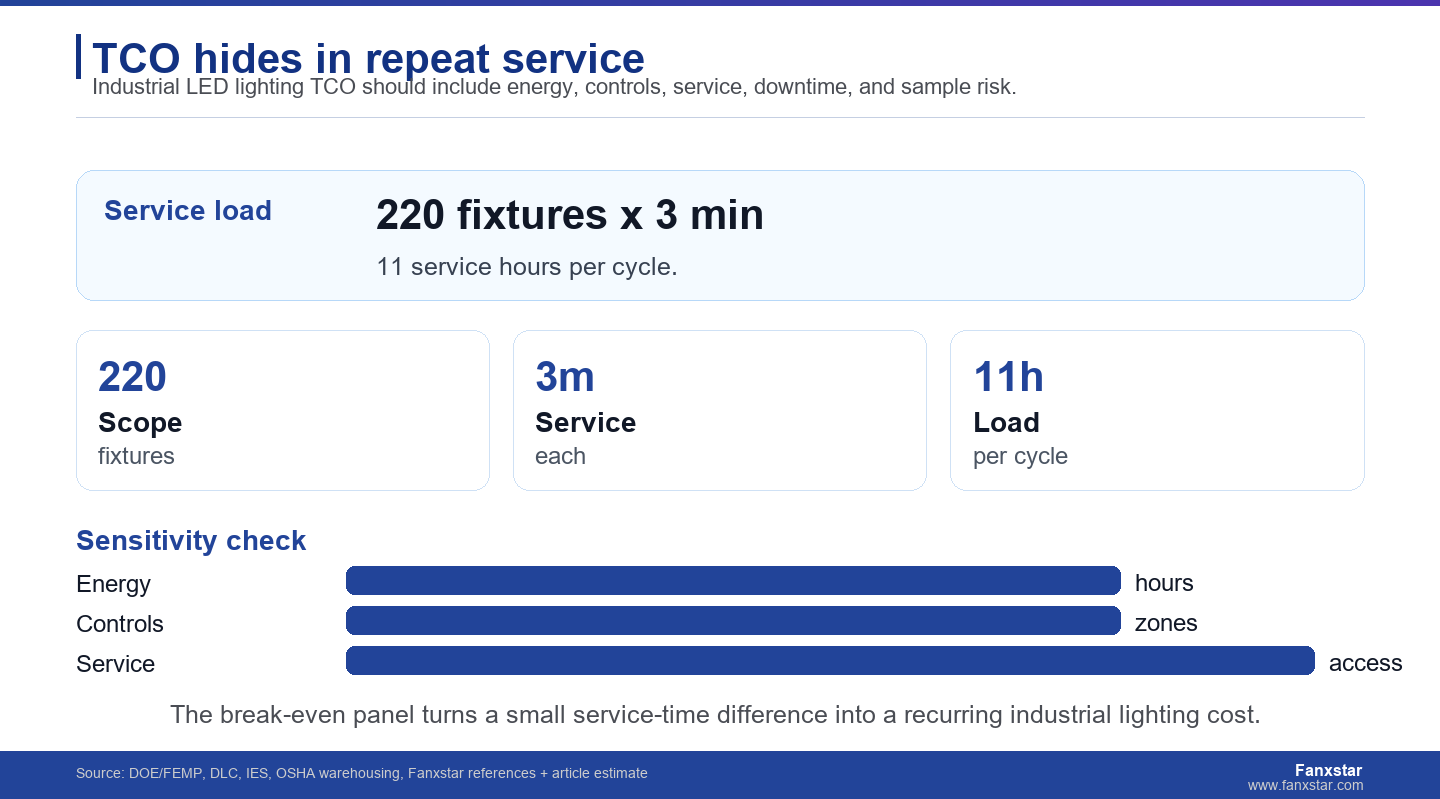Click the 'Sensitivity check' heading
This screenshot has width=1440, height=799.
tap(191, 541)
